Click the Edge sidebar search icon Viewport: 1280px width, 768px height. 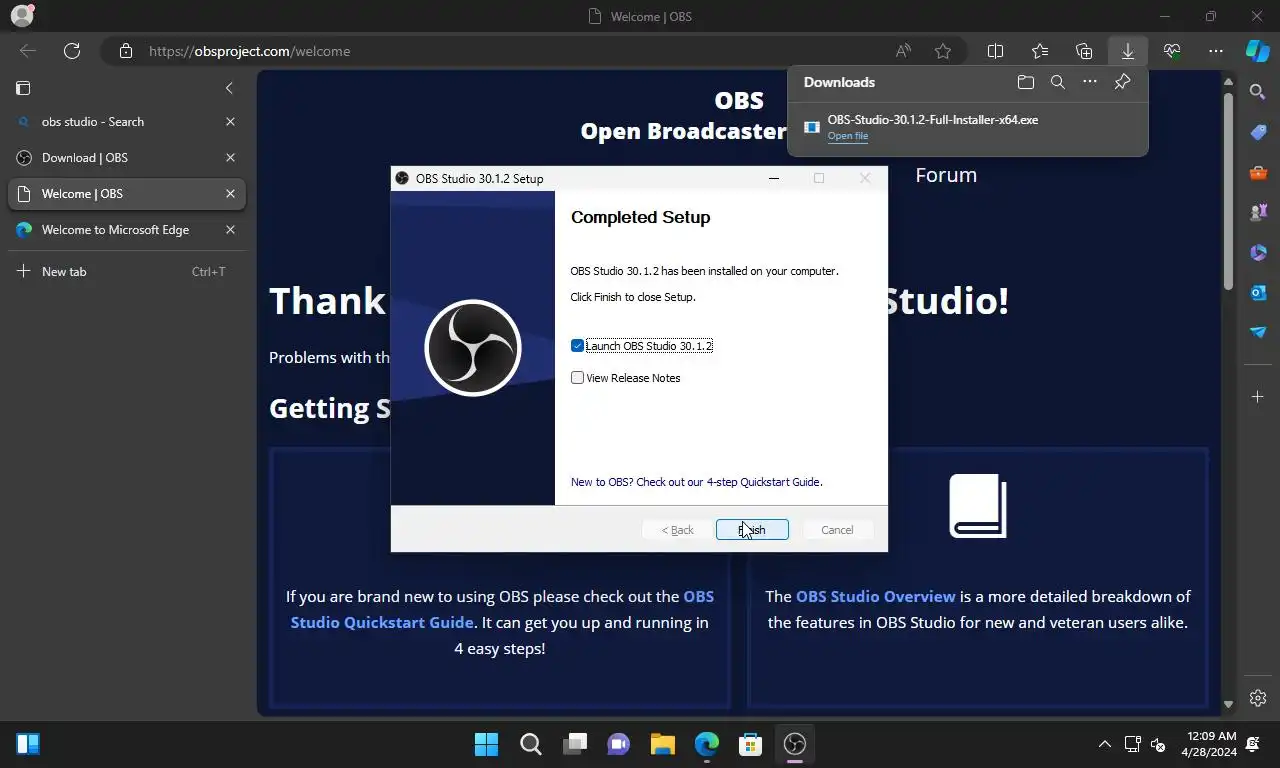1258,92
